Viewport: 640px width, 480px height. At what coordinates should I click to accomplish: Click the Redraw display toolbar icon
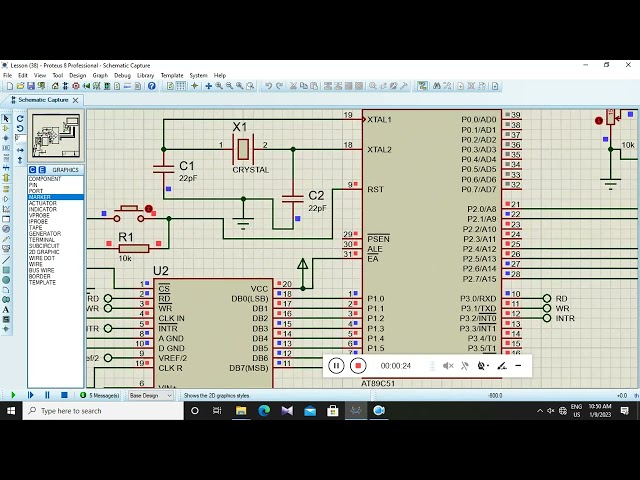tap(170, 86)
